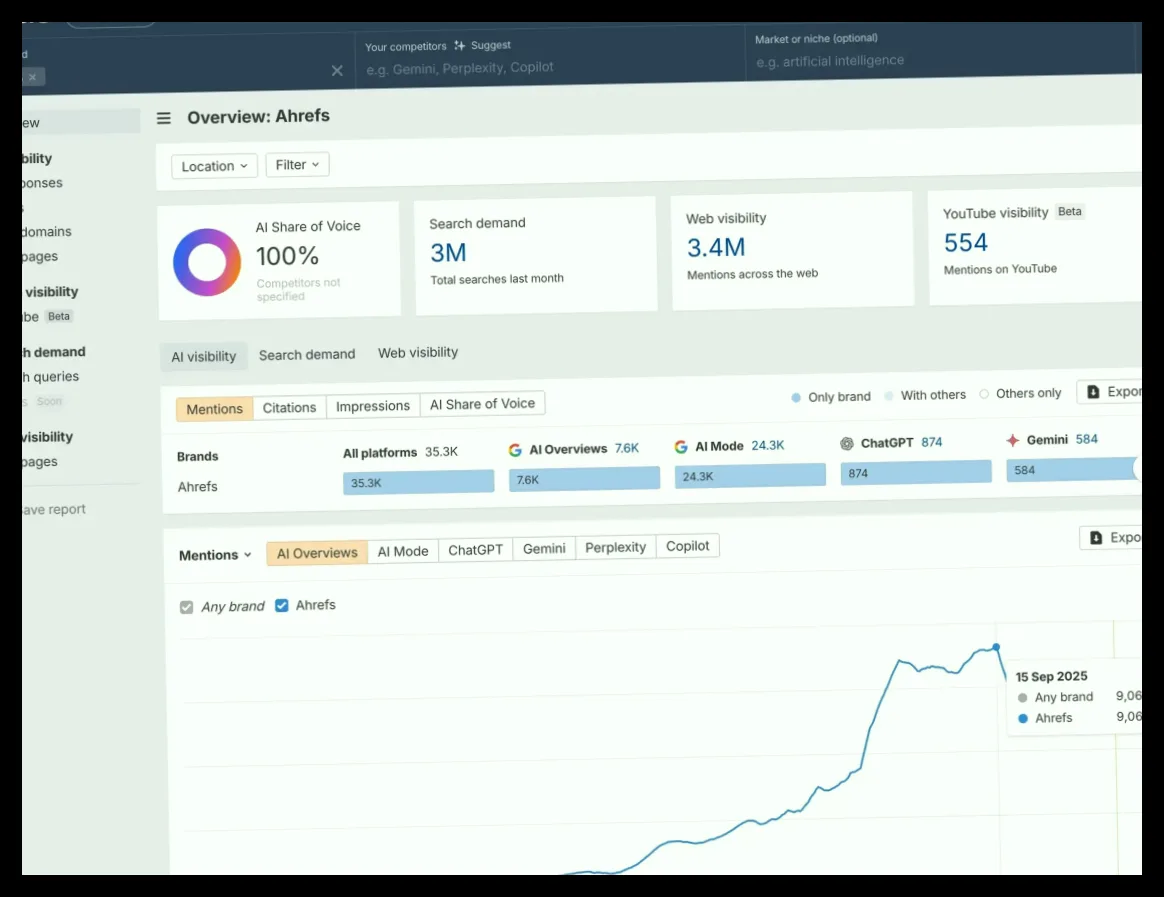Select the Mentions tab in Brands panel
Image resolution: width=1164 pixels, height=897 pixels.
(215, 409)
